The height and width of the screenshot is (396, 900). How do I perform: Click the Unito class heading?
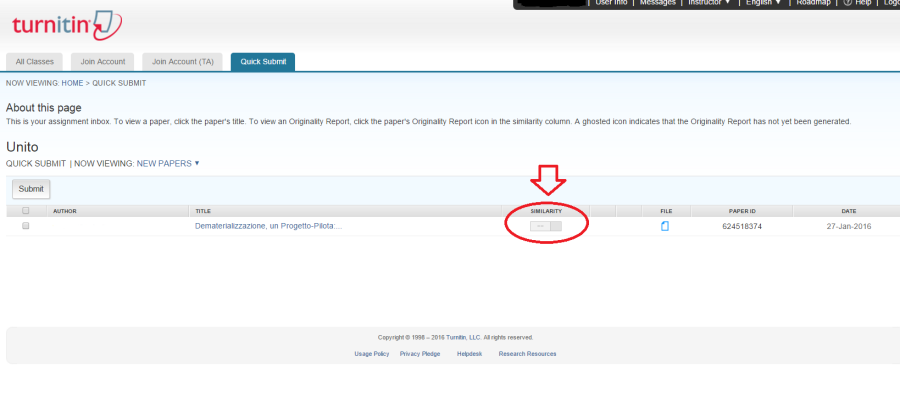(22, 147)
